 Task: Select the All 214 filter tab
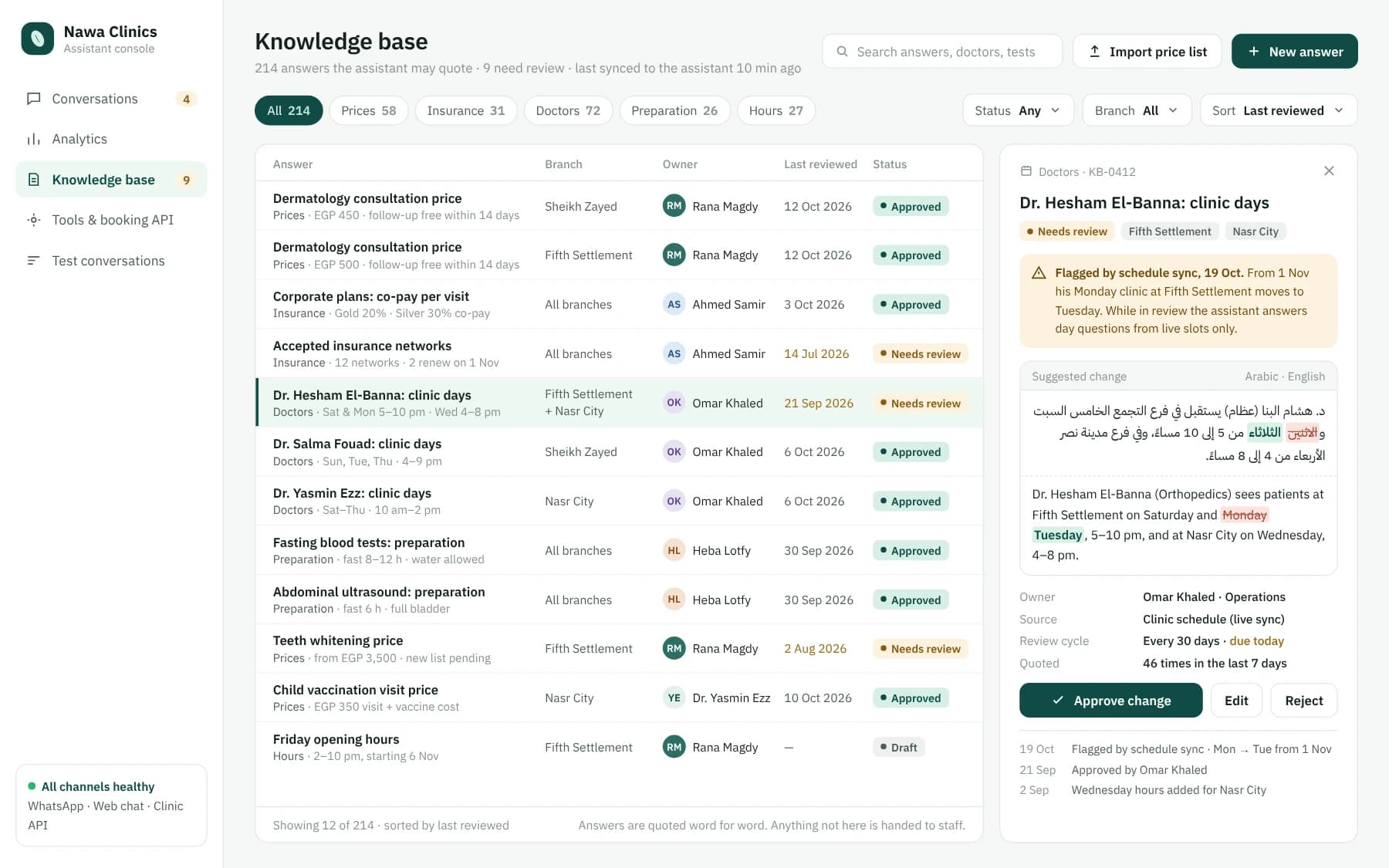click(x=288, y=110)
